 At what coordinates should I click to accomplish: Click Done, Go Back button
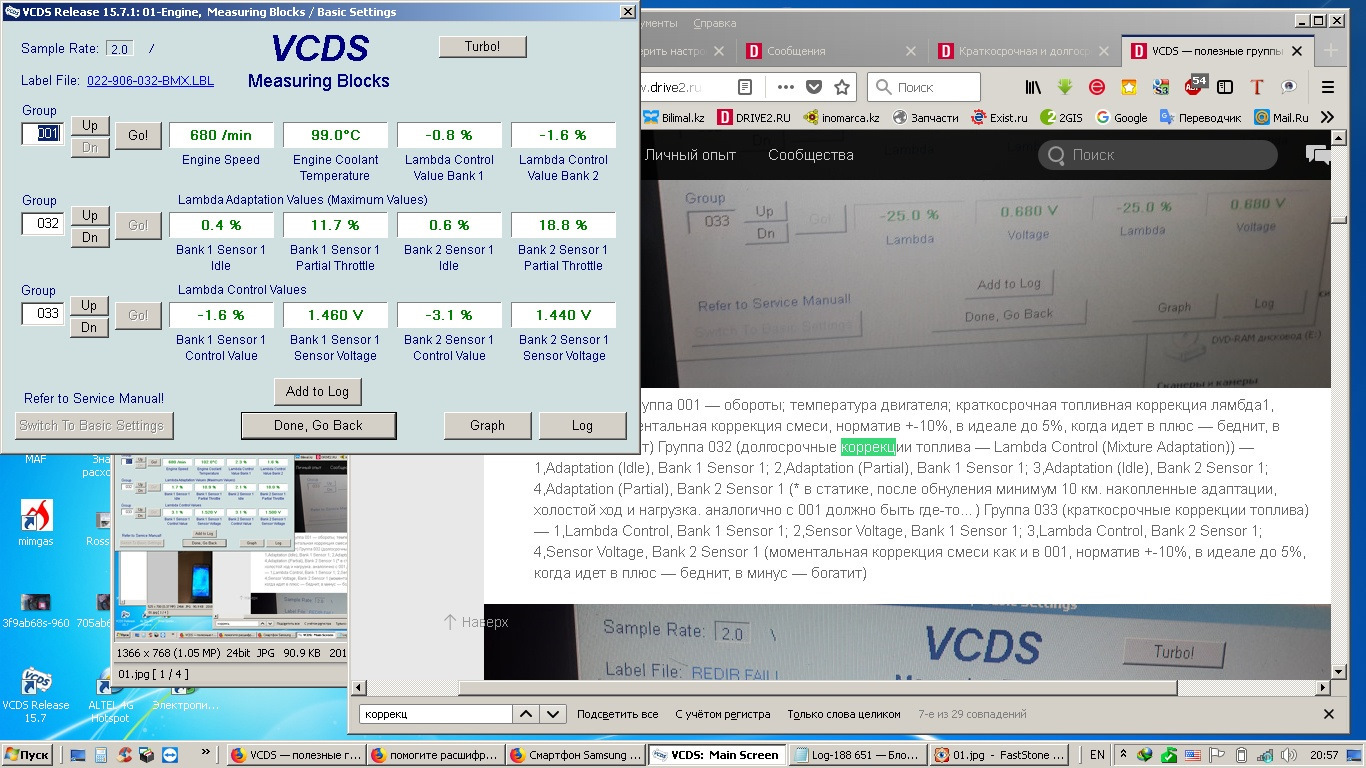click(319, 425)
